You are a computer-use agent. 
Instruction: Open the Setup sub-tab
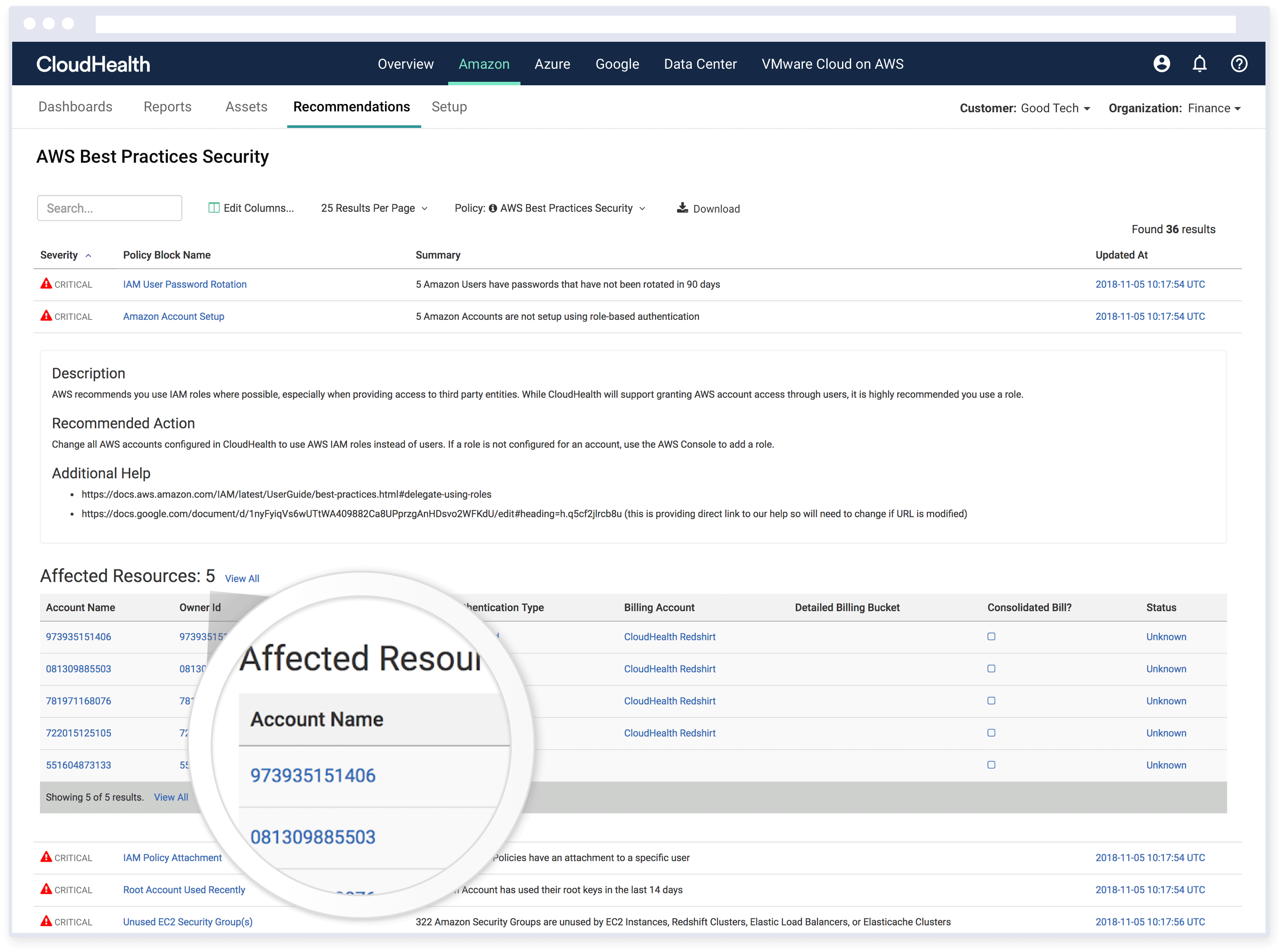point(449,107)
